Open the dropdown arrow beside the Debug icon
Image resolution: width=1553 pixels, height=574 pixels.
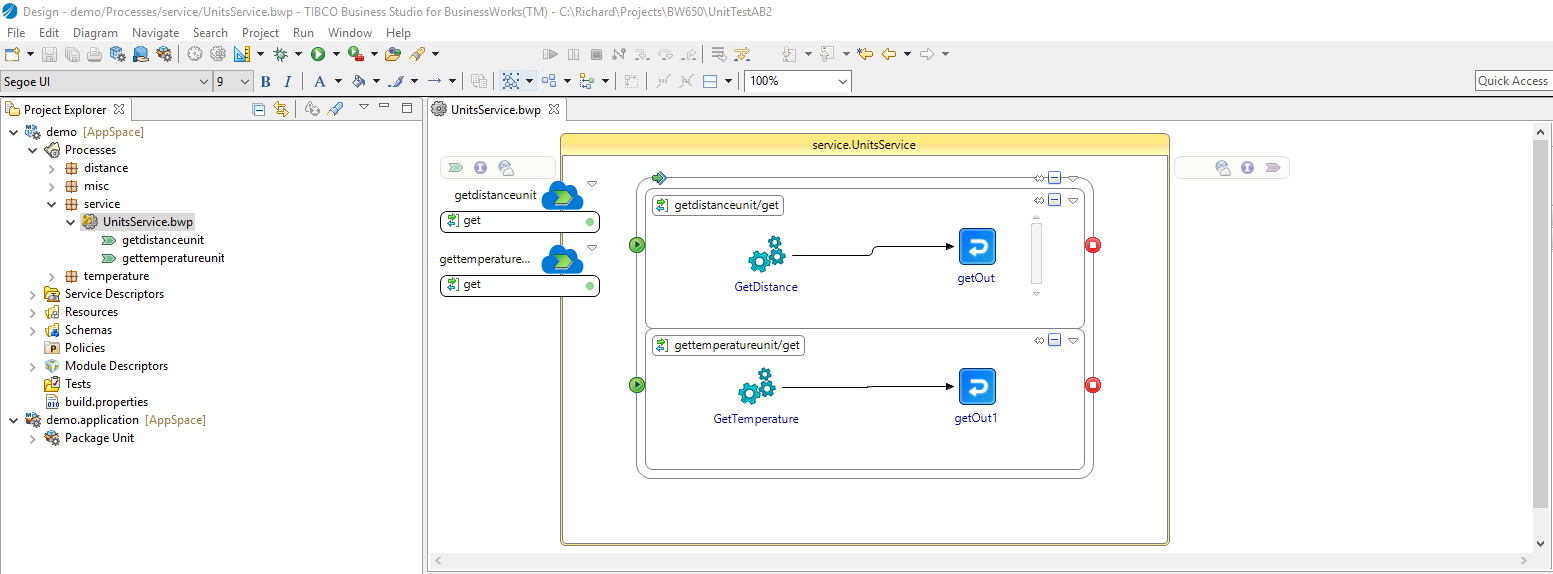coord(298,54)
